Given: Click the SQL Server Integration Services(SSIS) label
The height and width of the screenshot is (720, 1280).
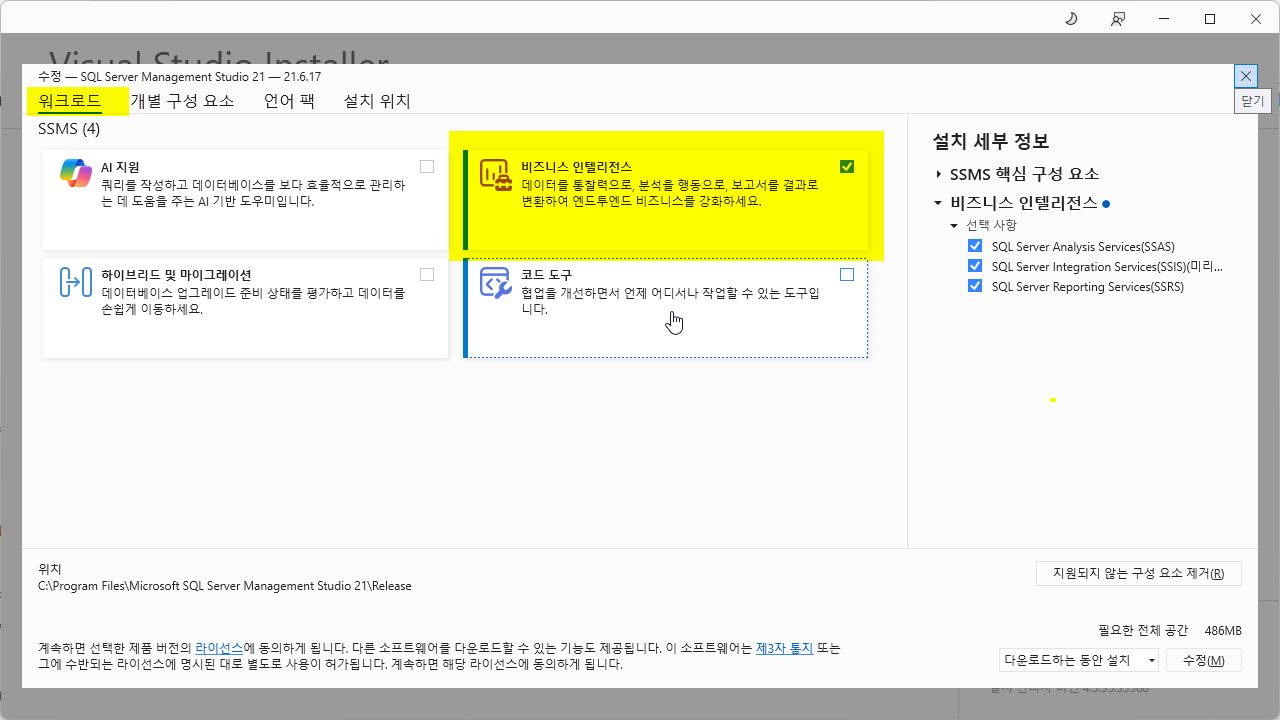Looking at the screenshot, I should (1107, 266).
